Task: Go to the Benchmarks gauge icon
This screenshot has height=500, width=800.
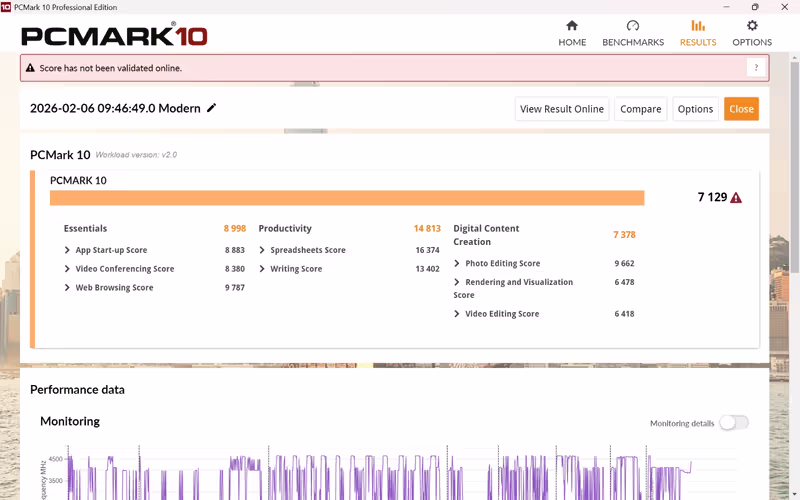Action: click(x=633, y=26)
